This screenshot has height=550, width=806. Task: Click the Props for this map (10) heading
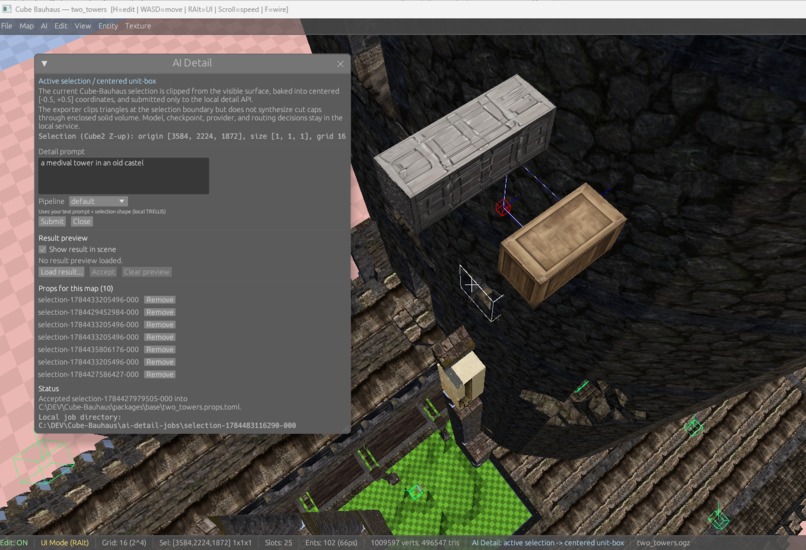point(76,288)
